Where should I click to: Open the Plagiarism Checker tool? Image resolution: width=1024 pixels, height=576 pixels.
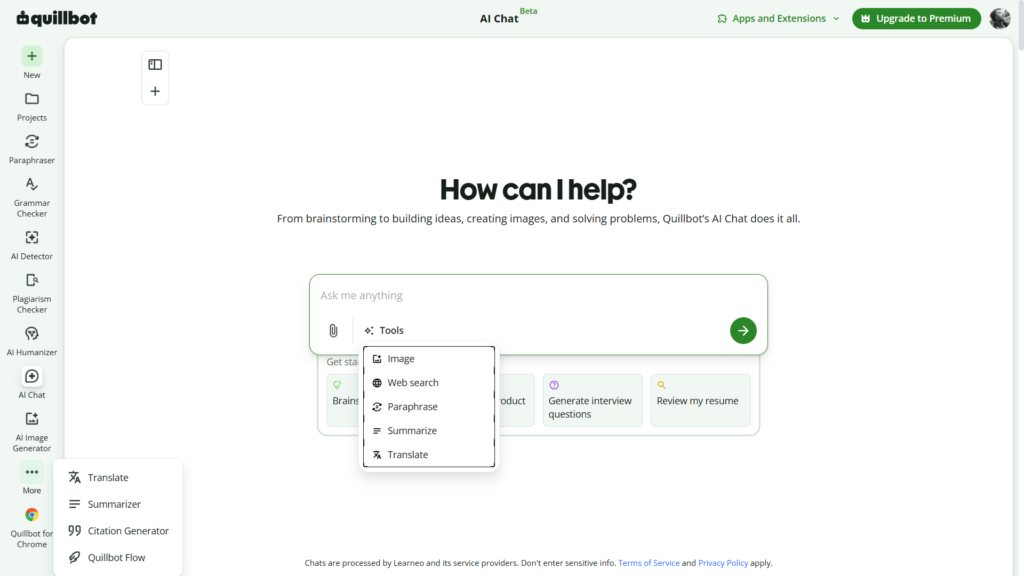[31, 293]
